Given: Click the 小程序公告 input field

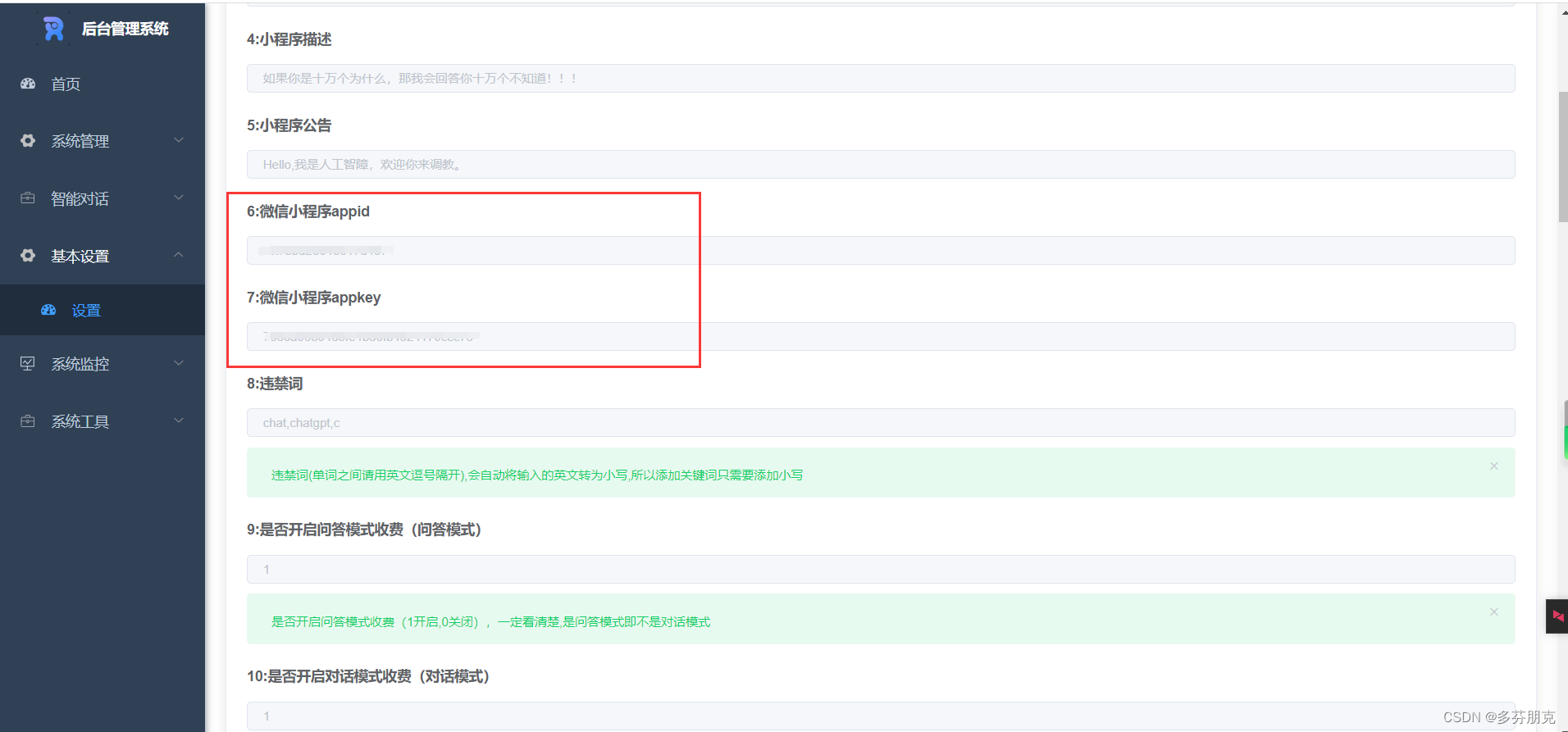Looking at the screenshot, I should click(x=881, y=165).
